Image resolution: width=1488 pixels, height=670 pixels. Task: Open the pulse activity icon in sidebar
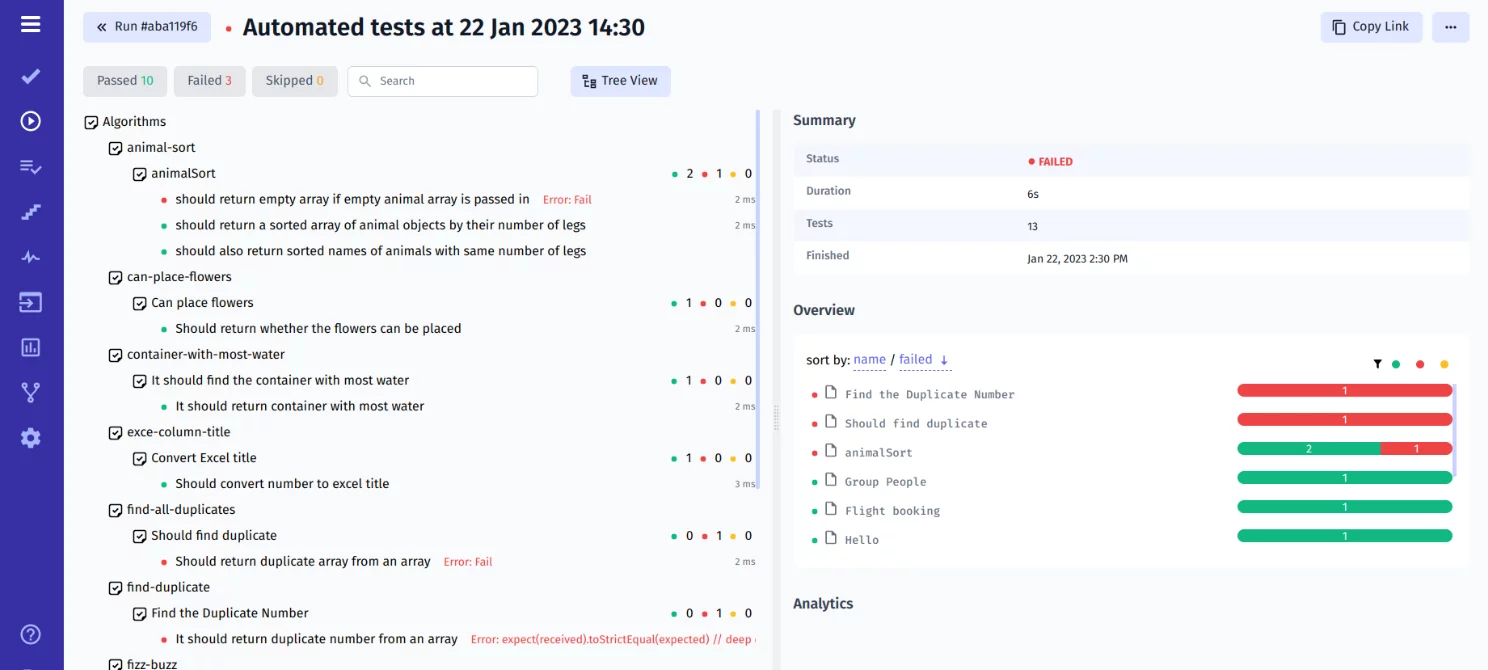click(30, 256)
